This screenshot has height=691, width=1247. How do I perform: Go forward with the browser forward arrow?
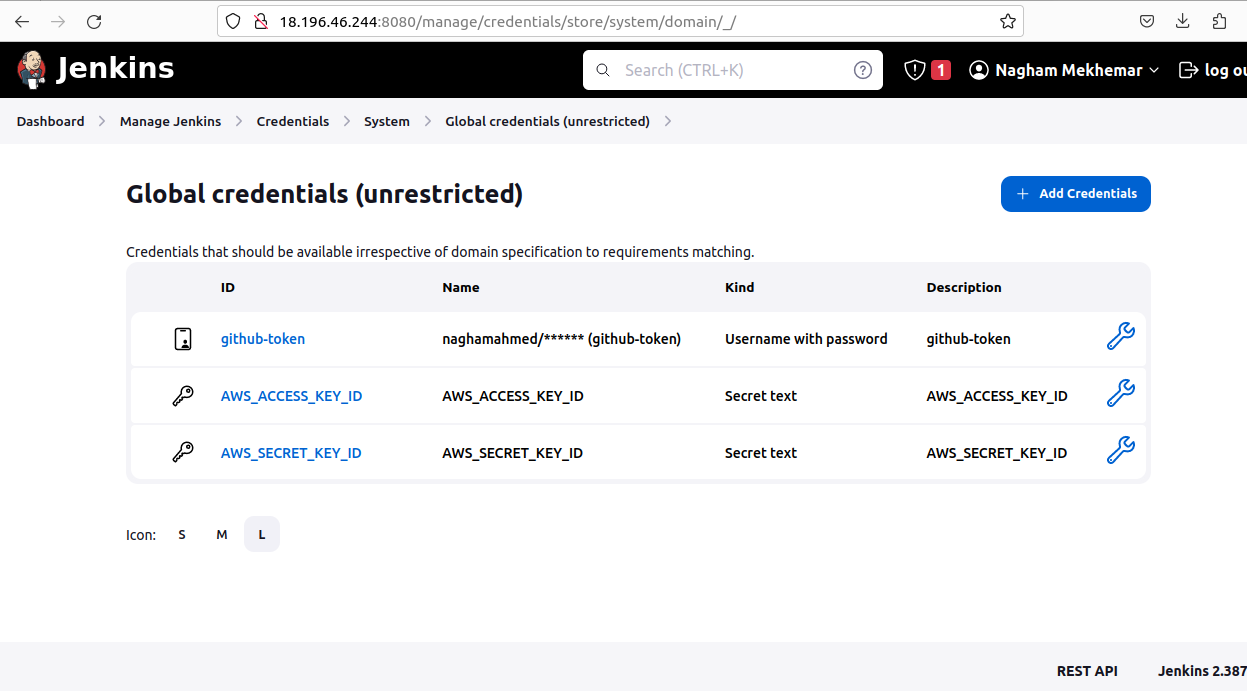tap(58, 21)
